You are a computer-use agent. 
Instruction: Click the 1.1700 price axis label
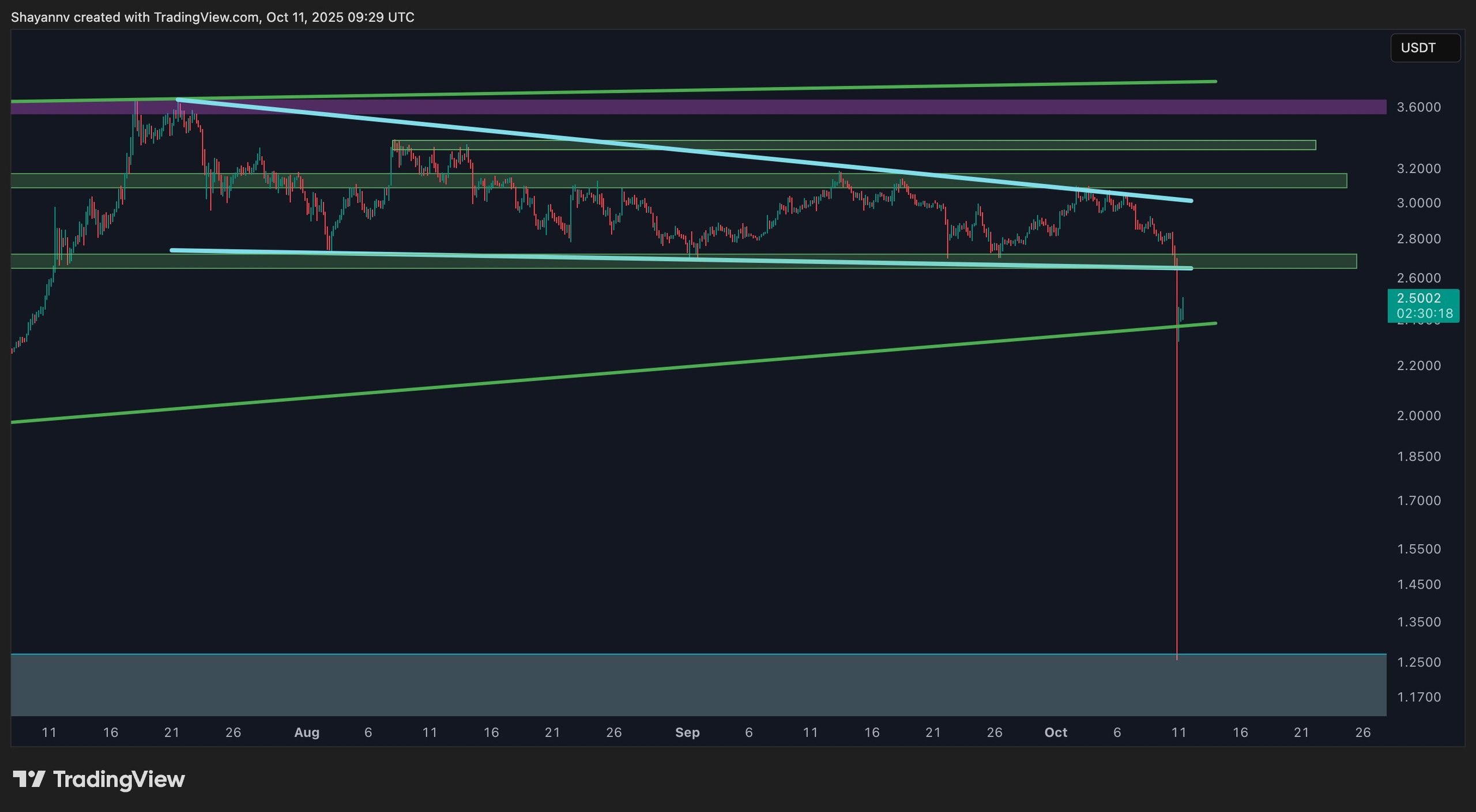tap(1418, 697)
